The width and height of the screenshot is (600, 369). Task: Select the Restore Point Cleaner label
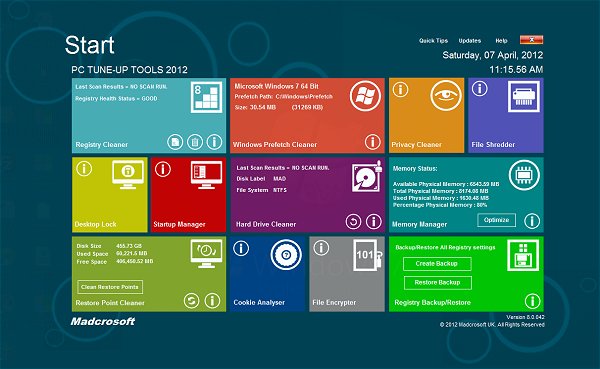click(110, 303)
